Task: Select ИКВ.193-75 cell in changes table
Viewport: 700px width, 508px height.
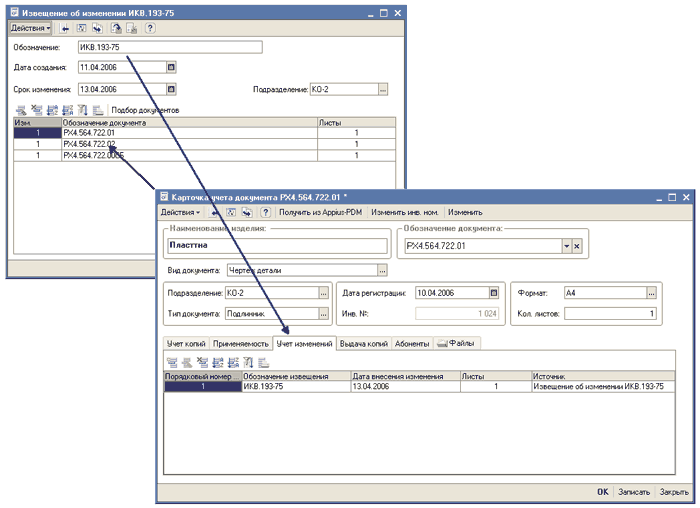Action: click(296, 387)
